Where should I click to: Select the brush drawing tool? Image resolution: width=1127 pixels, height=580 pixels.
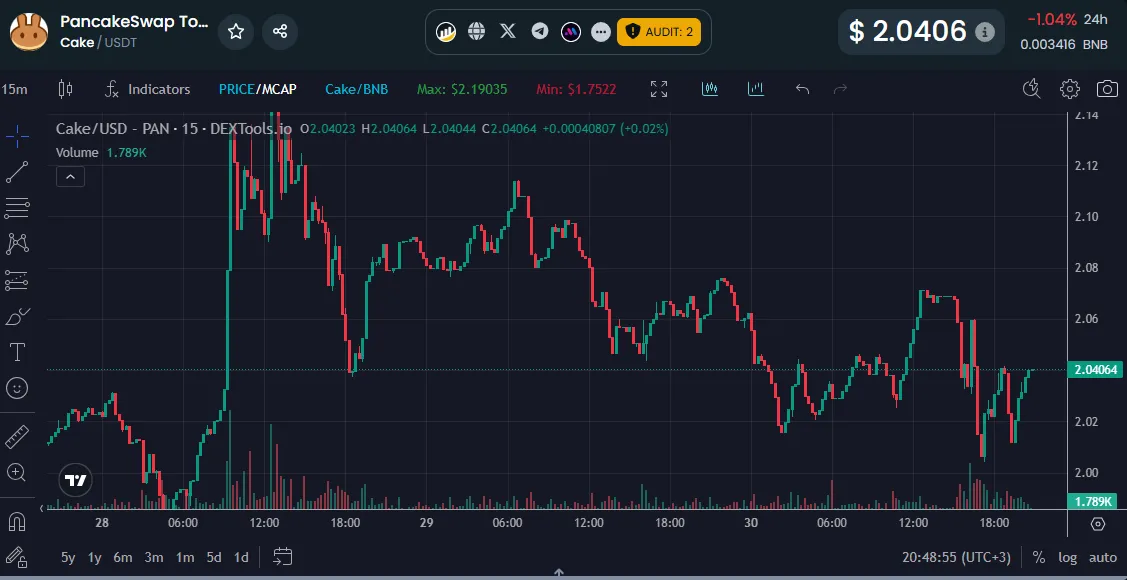point(17,316)
